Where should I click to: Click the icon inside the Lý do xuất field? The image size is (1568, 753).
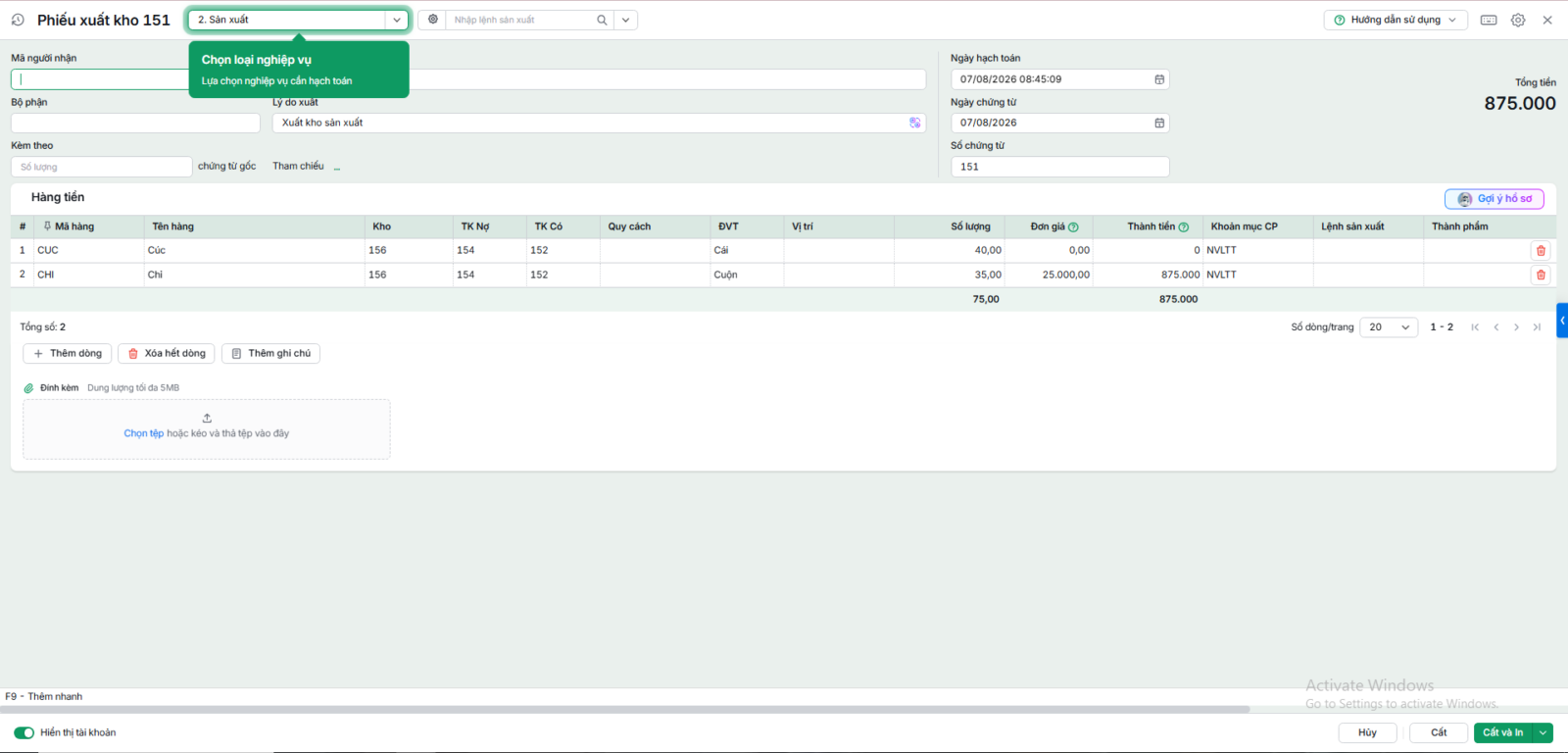[x=914, y=123]
